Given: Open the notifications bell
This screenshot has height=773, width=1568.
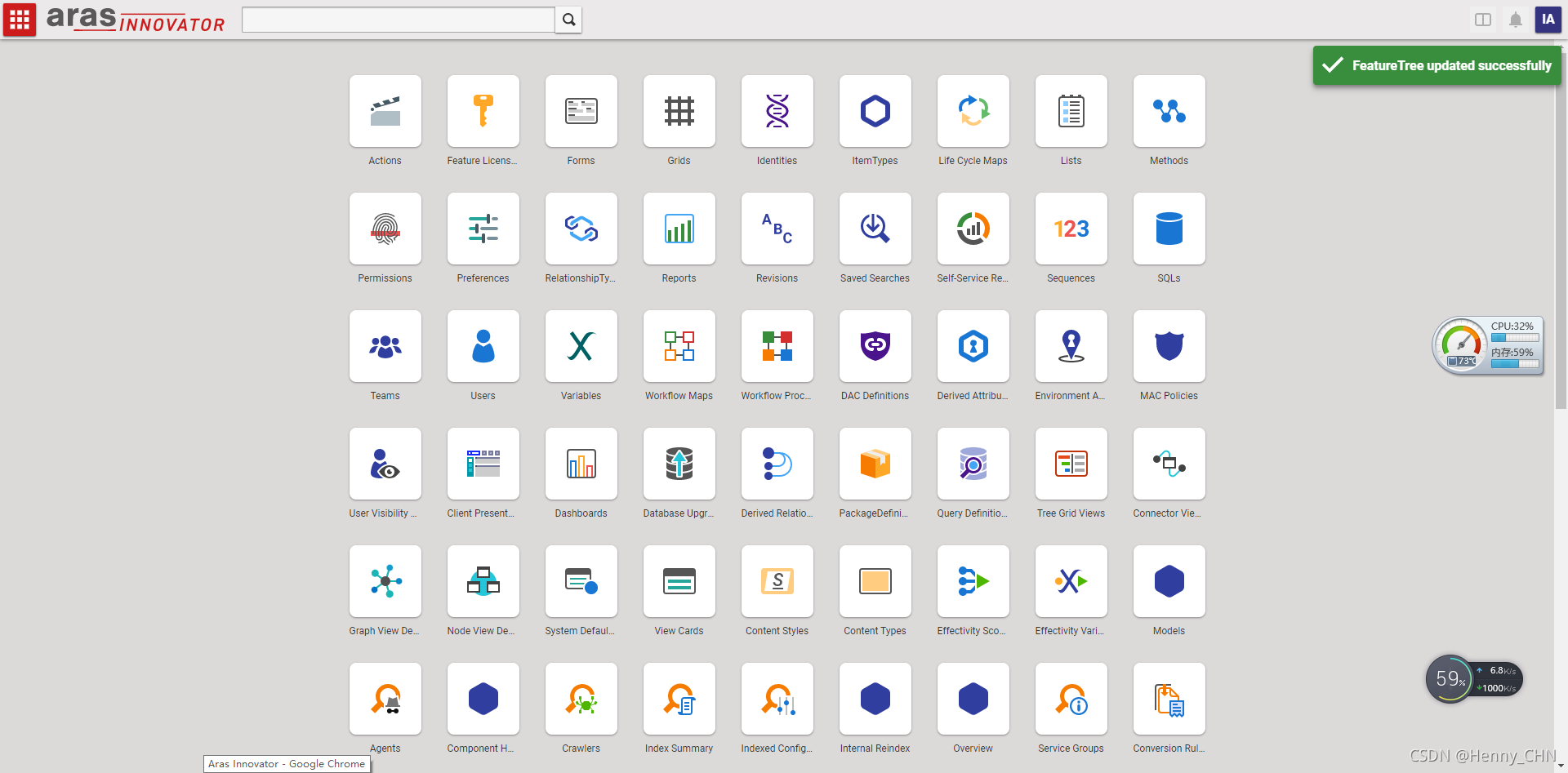Looking at the screenshot, I should pos(1516,20).
